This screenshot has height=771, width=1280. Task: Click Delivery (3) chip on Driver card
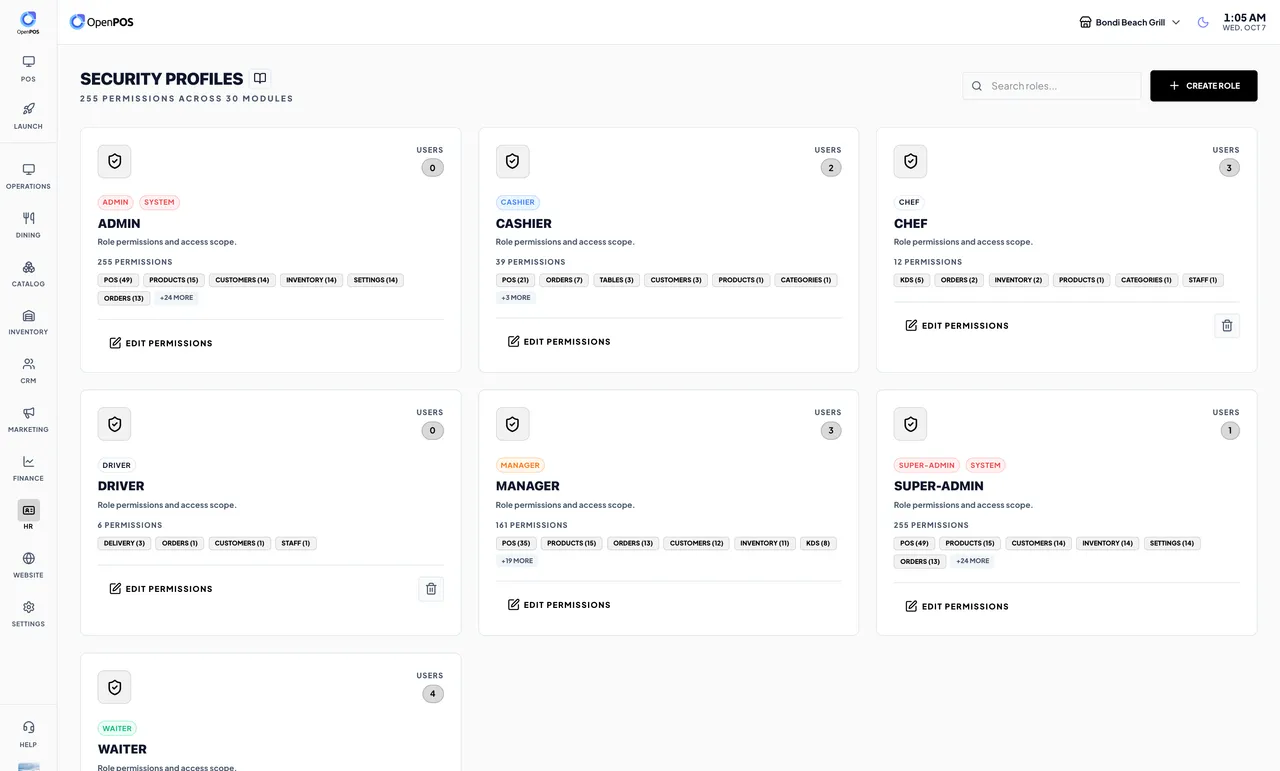tap(124, 543)
